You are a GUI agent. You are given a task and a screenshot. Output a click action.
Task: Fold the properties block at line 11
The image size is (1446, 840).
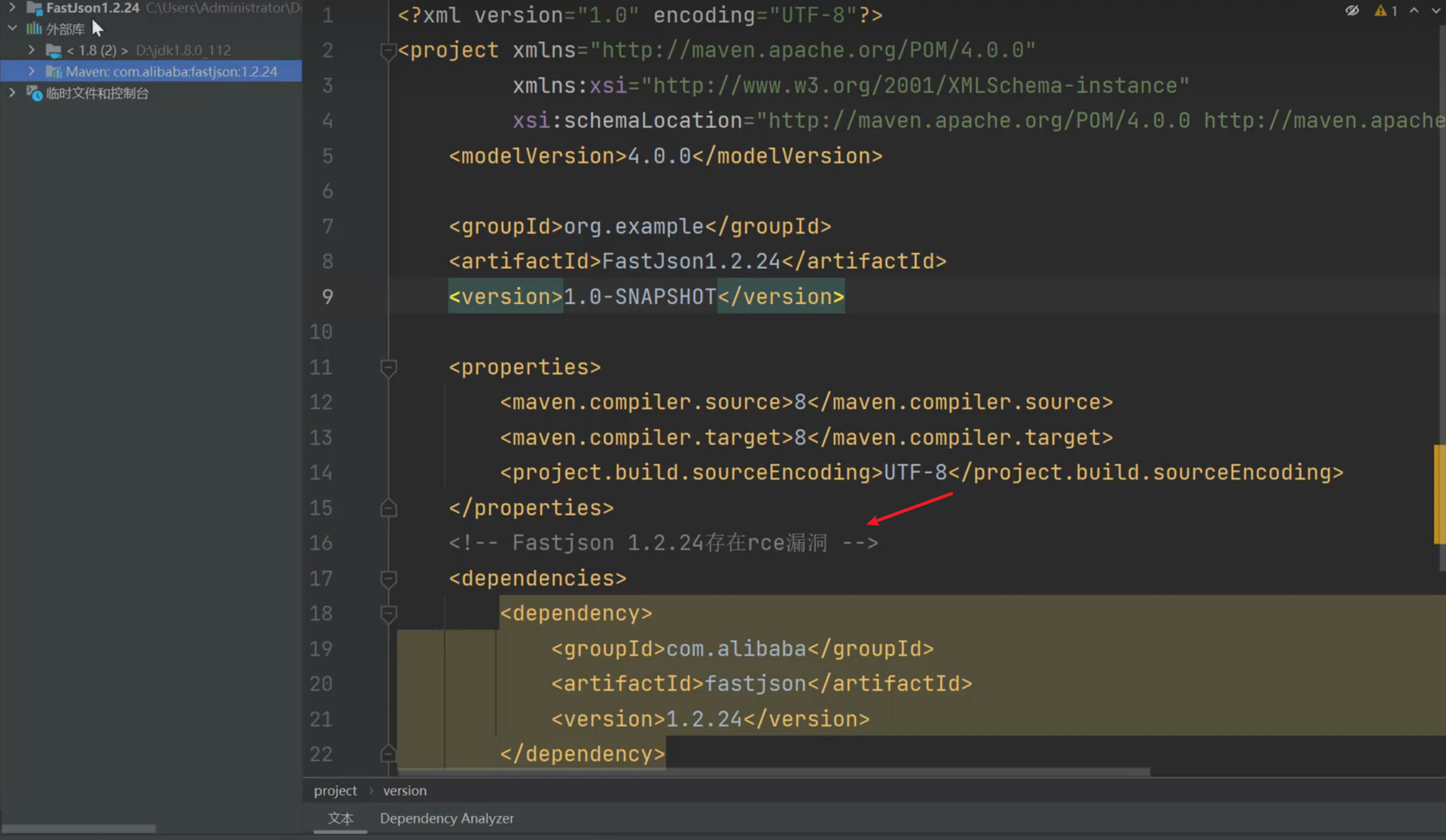388,367
